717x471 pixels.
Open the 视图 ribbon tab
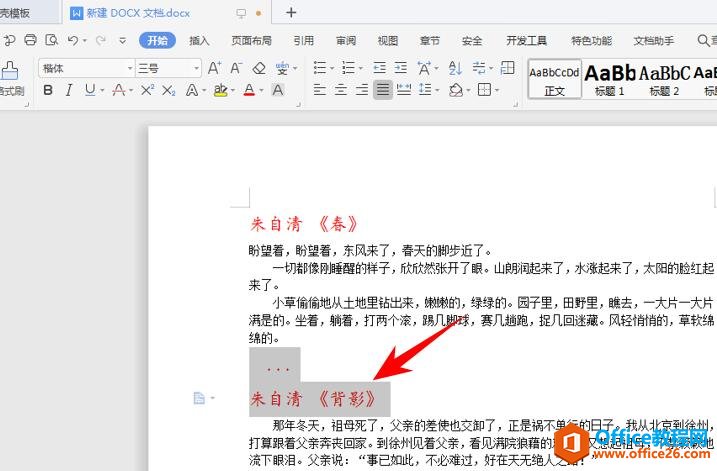[x=388, y=41]
